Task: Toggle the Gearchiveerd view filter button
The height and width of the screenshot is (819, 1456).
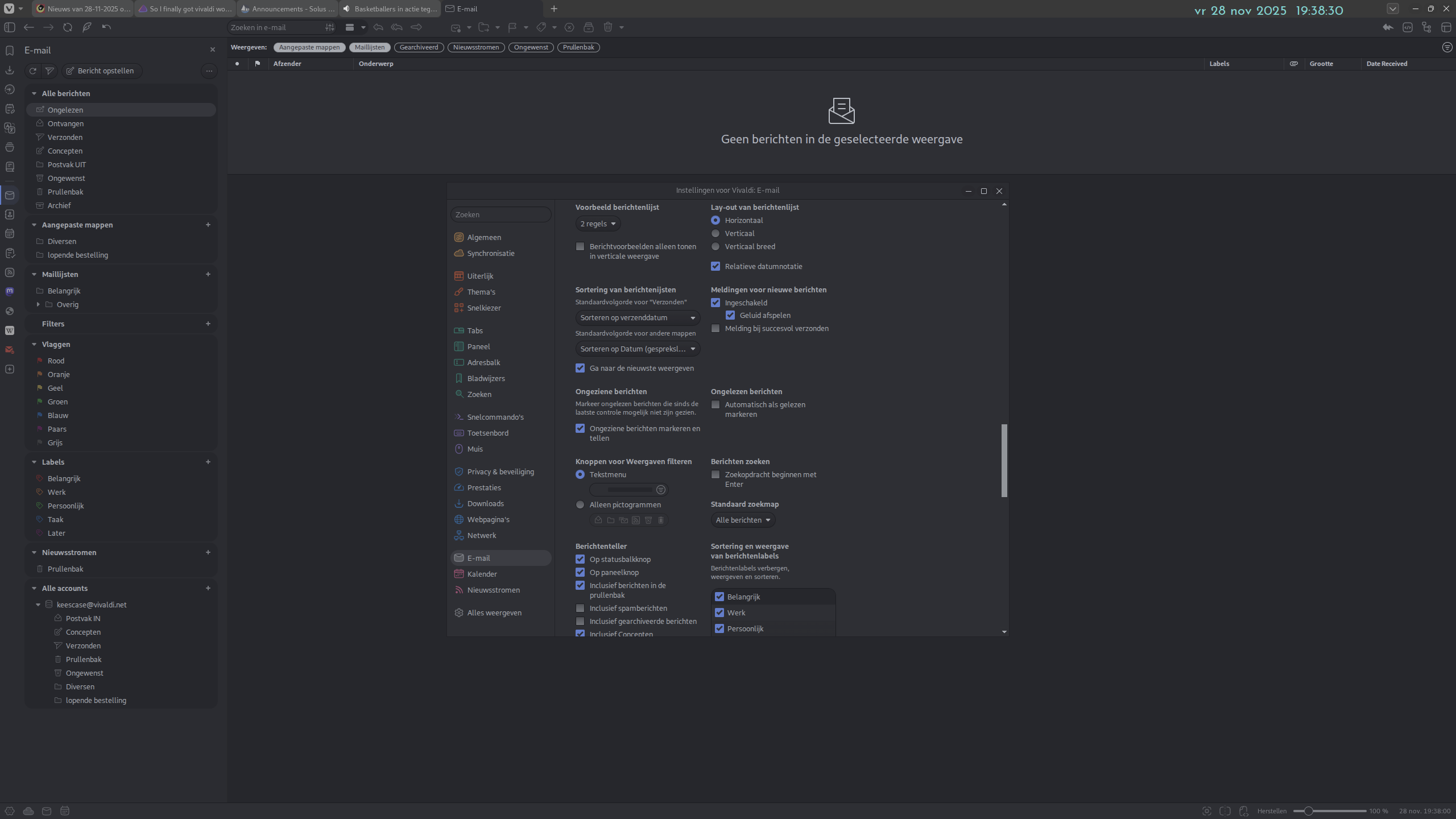Action: 419,47
